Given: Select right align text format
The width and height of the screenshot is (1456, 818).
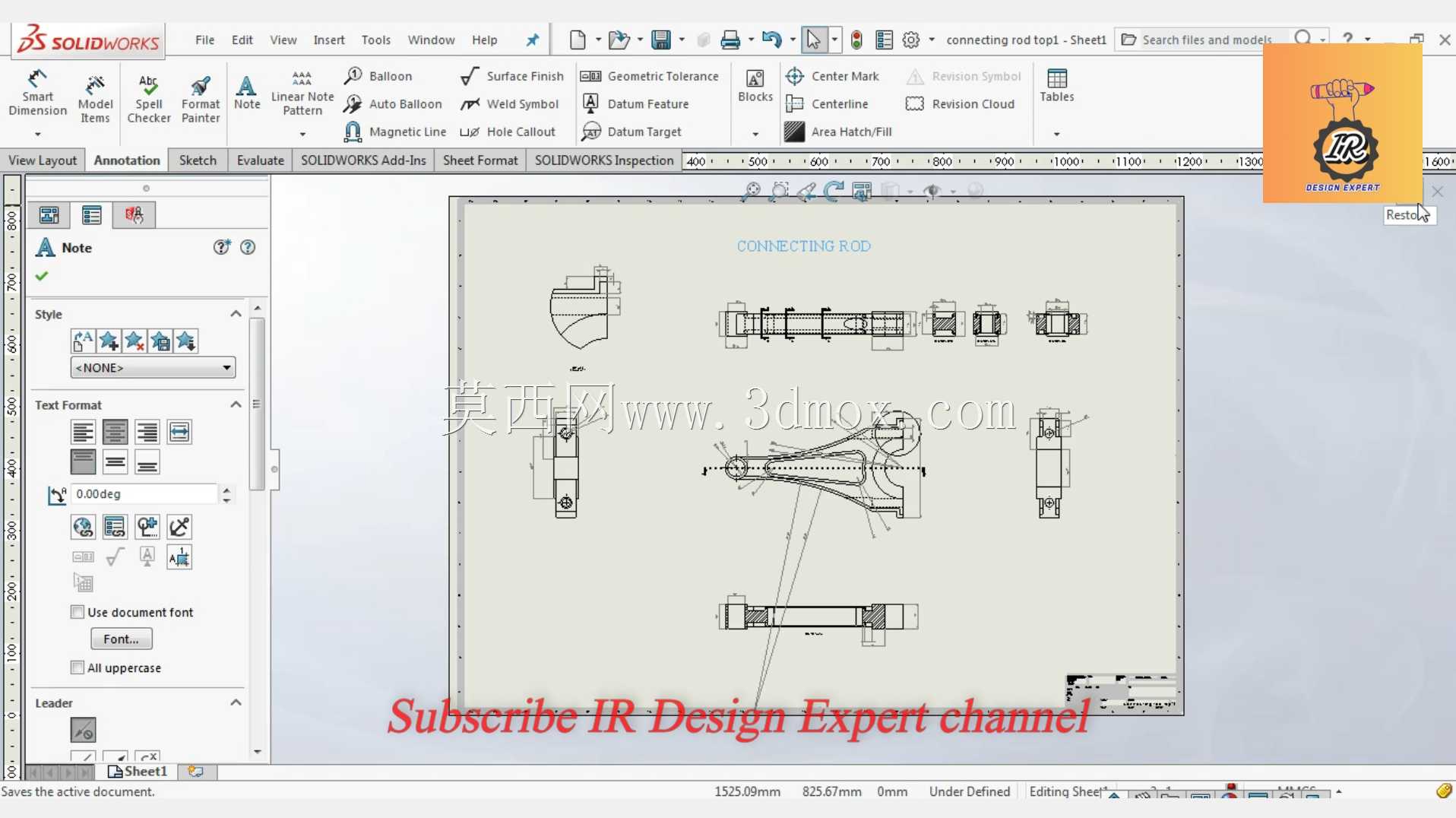Looking at the screenshot, I should tap(147, 432).
